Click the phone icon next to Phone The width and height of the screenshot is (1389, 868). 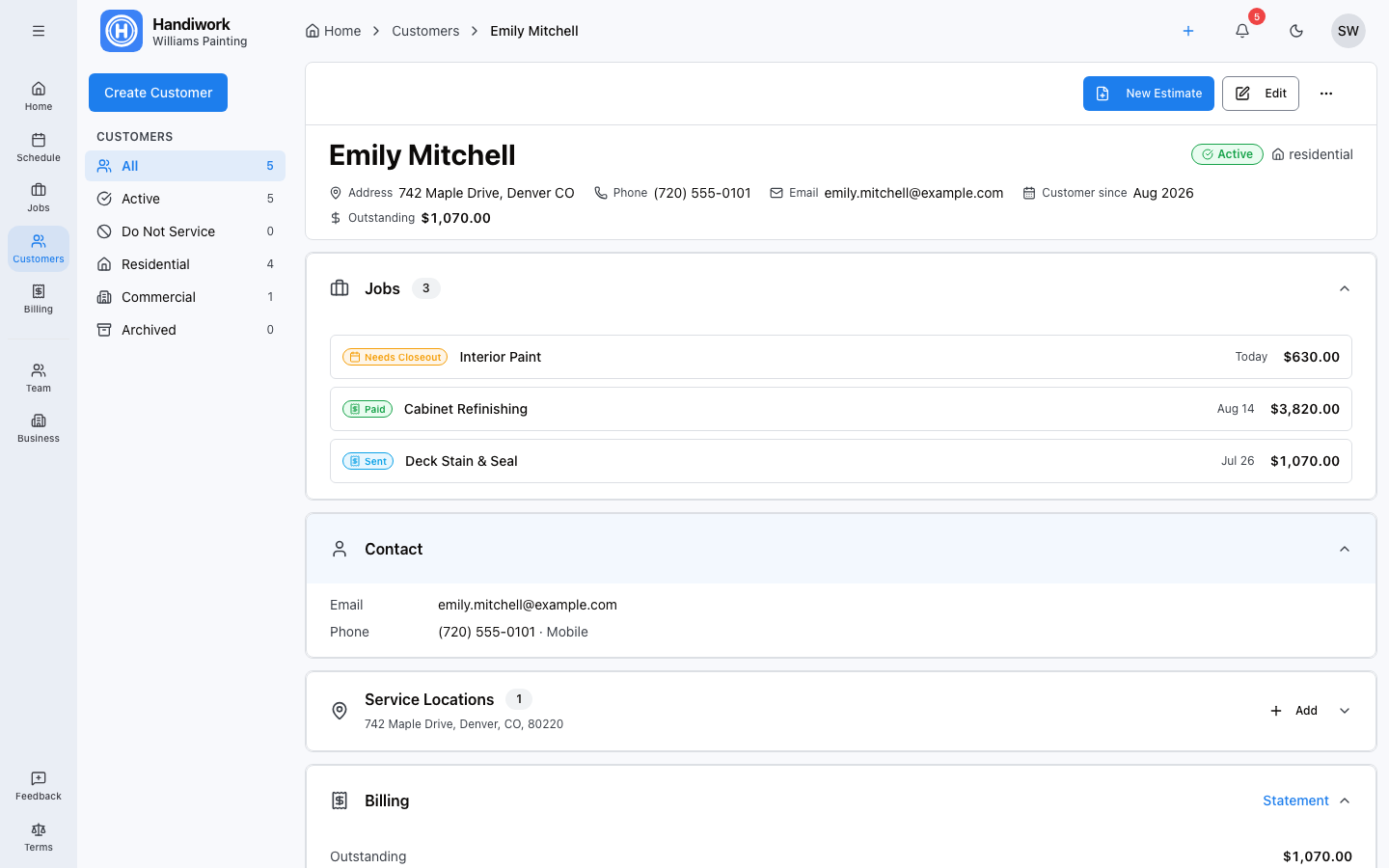click(x=600, y=193)
